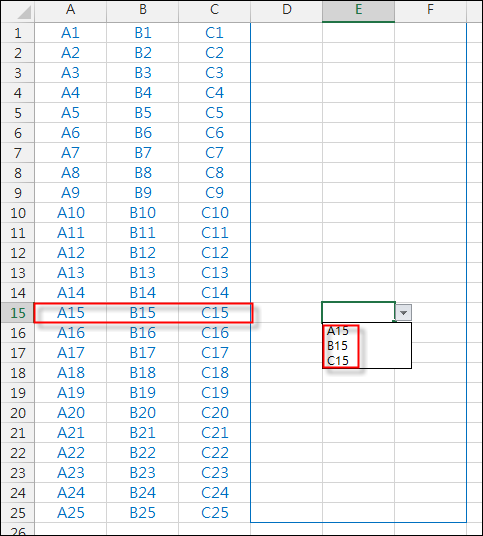Click cell containing B25
Viewport: 483px width, 536px height.
point(143,513)
